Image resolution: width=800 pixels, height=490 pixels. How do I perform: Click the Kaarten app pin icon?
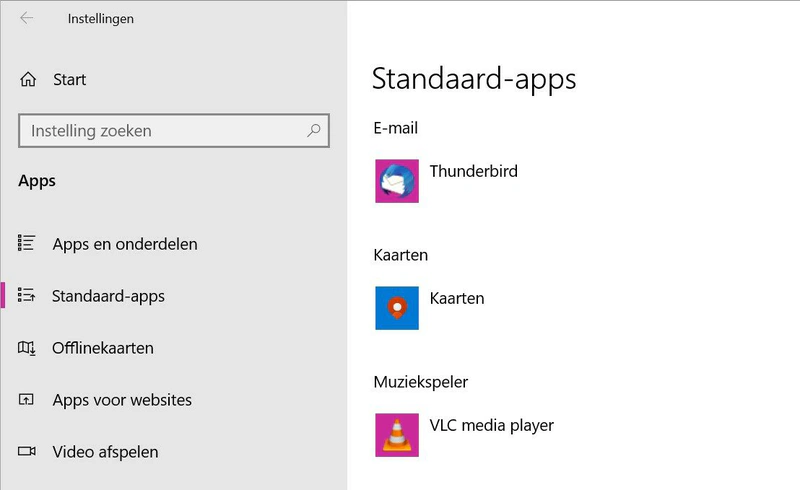(397, 308)
